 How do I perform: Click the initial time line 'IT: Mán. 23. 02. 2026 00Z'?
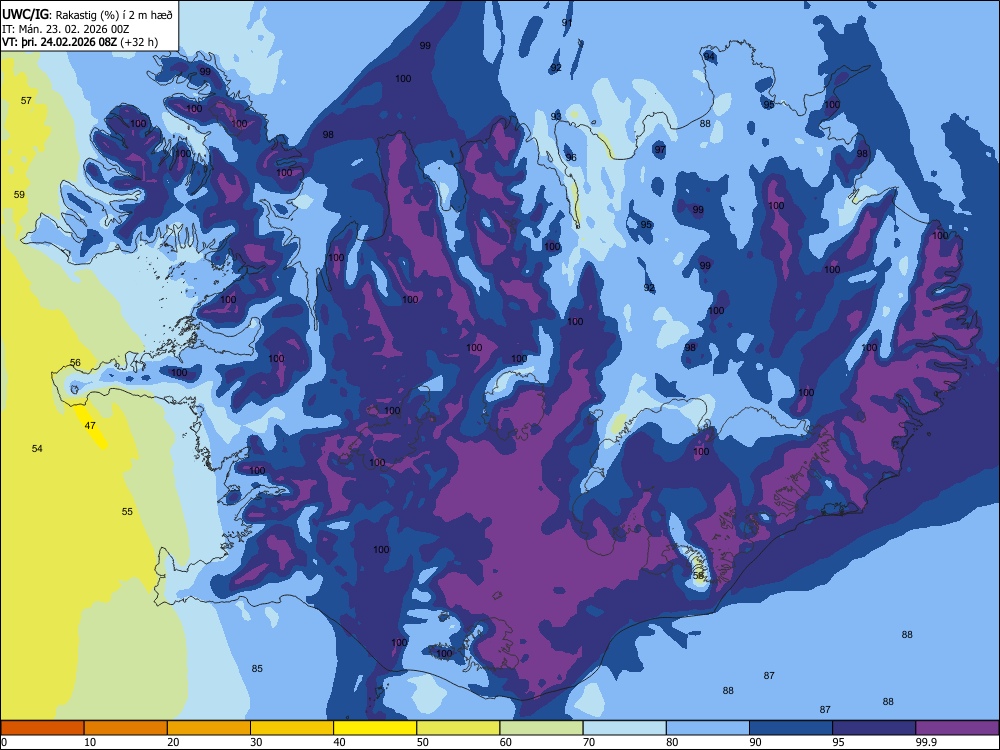[x=66, y=29]
